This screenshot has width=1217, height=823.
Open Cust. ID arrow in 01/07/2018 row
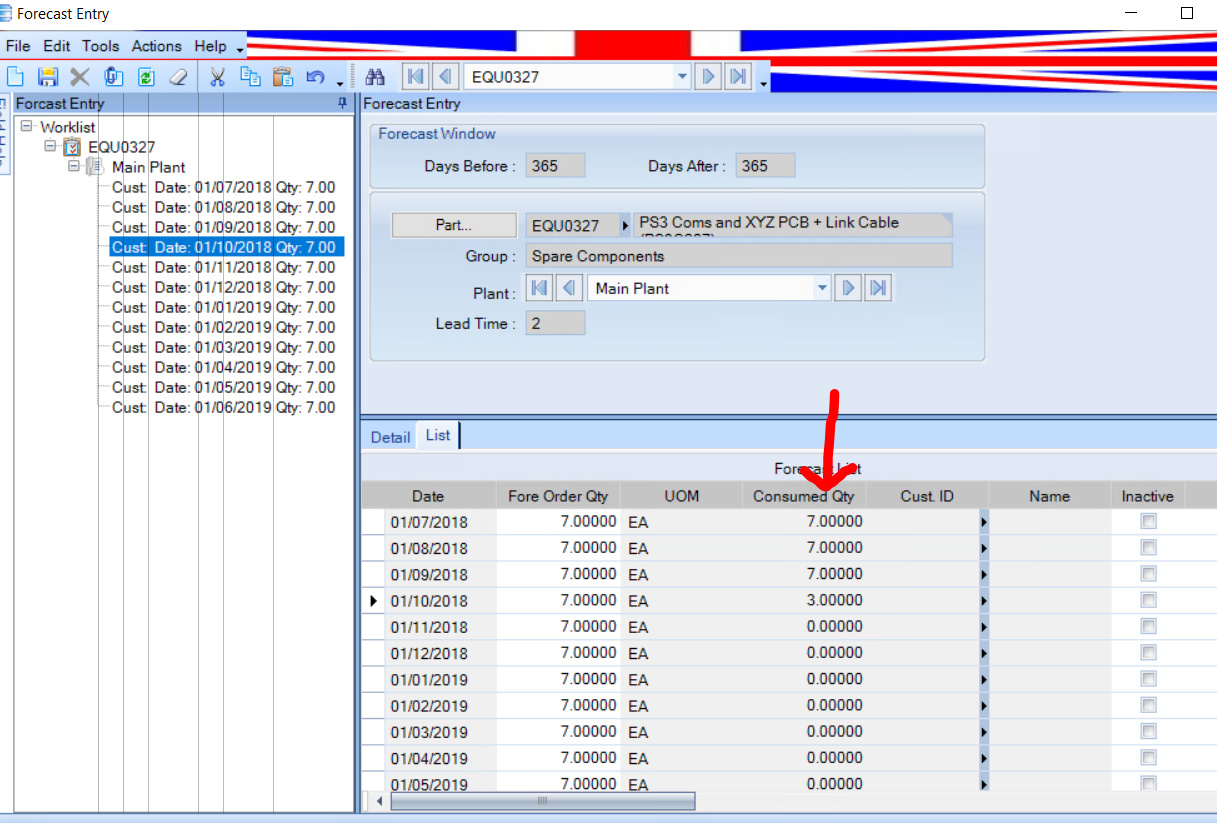click(x=984, y=522)
